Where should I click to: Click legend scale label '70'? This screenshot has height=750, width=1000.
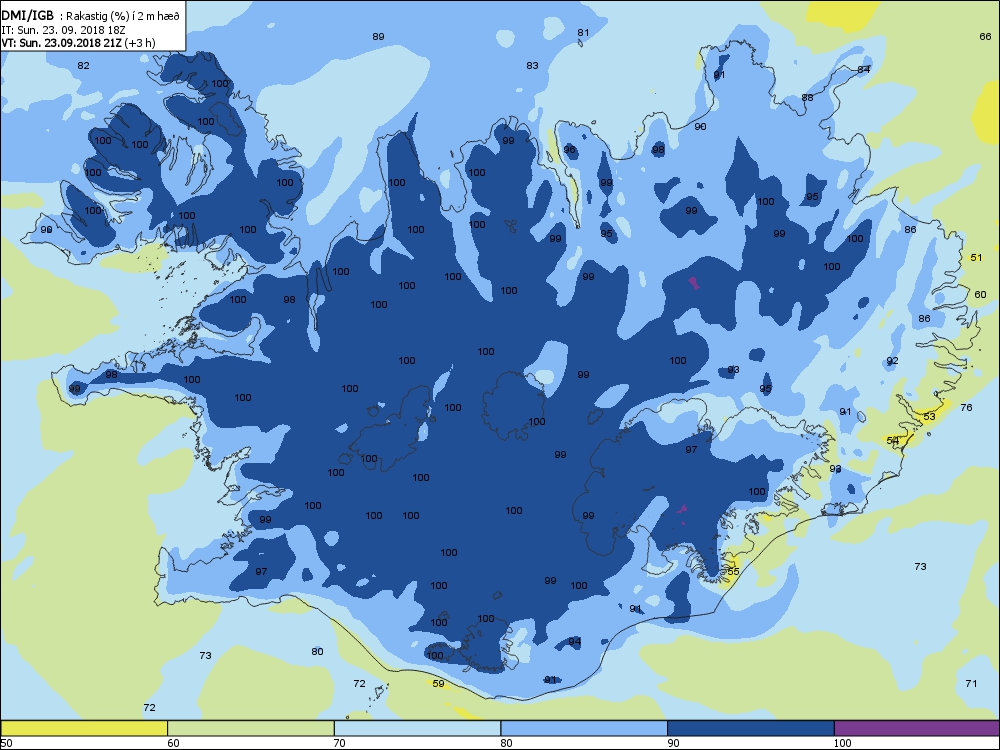(x=340, y=742)
